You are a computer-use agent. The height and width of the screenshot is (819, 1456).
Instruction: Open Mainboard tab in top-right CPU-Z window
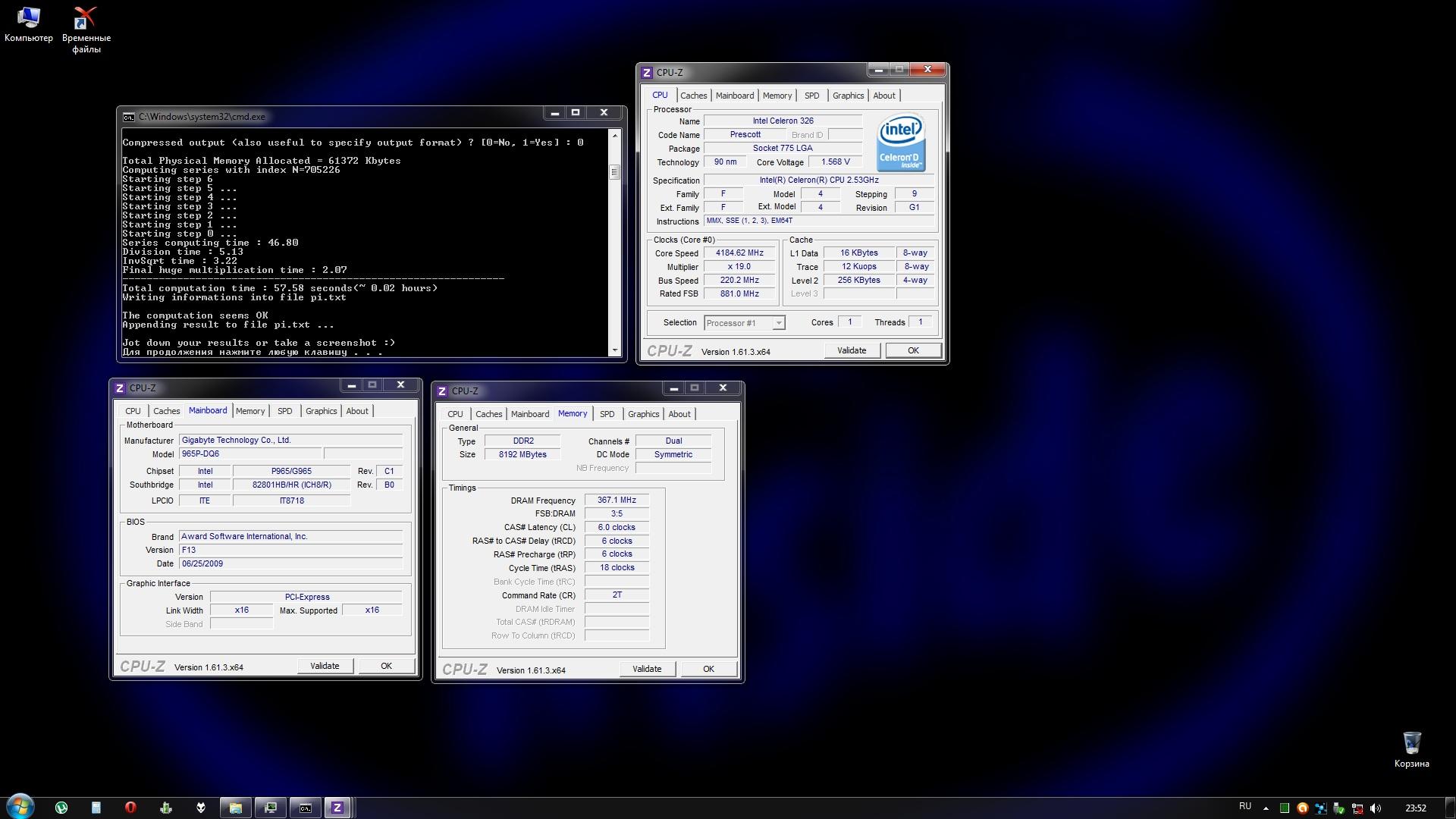(735, 96)
